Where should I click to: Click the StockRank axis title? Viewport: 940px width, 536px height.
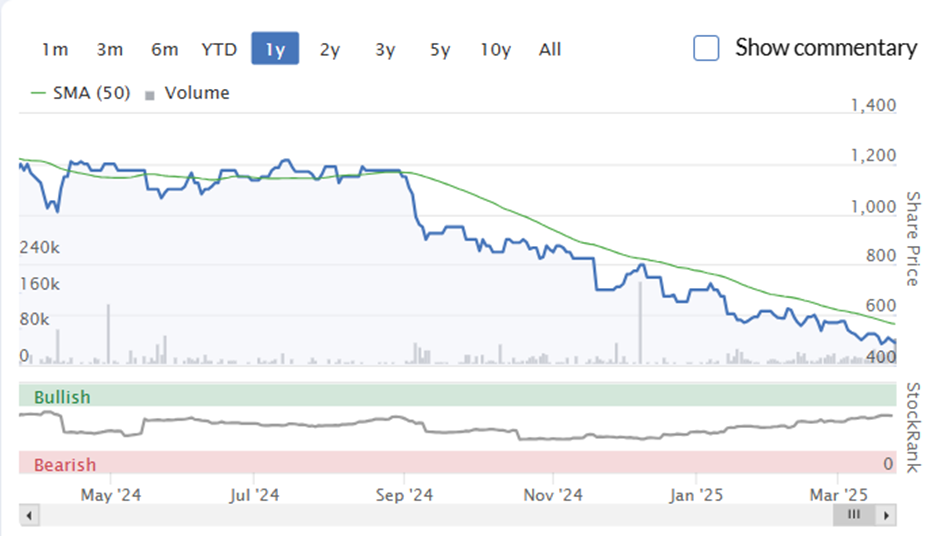pyautogui.click(x=912, y=427)
